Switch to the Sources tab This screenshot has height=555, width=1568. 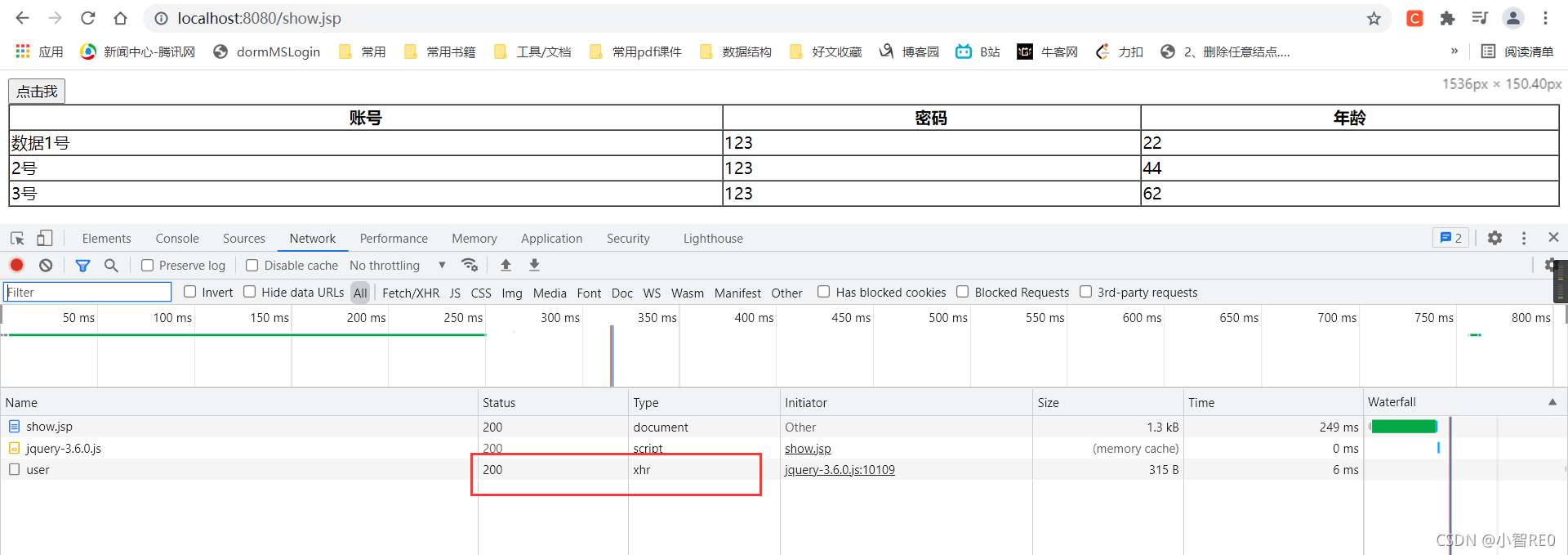coord(244,239)
